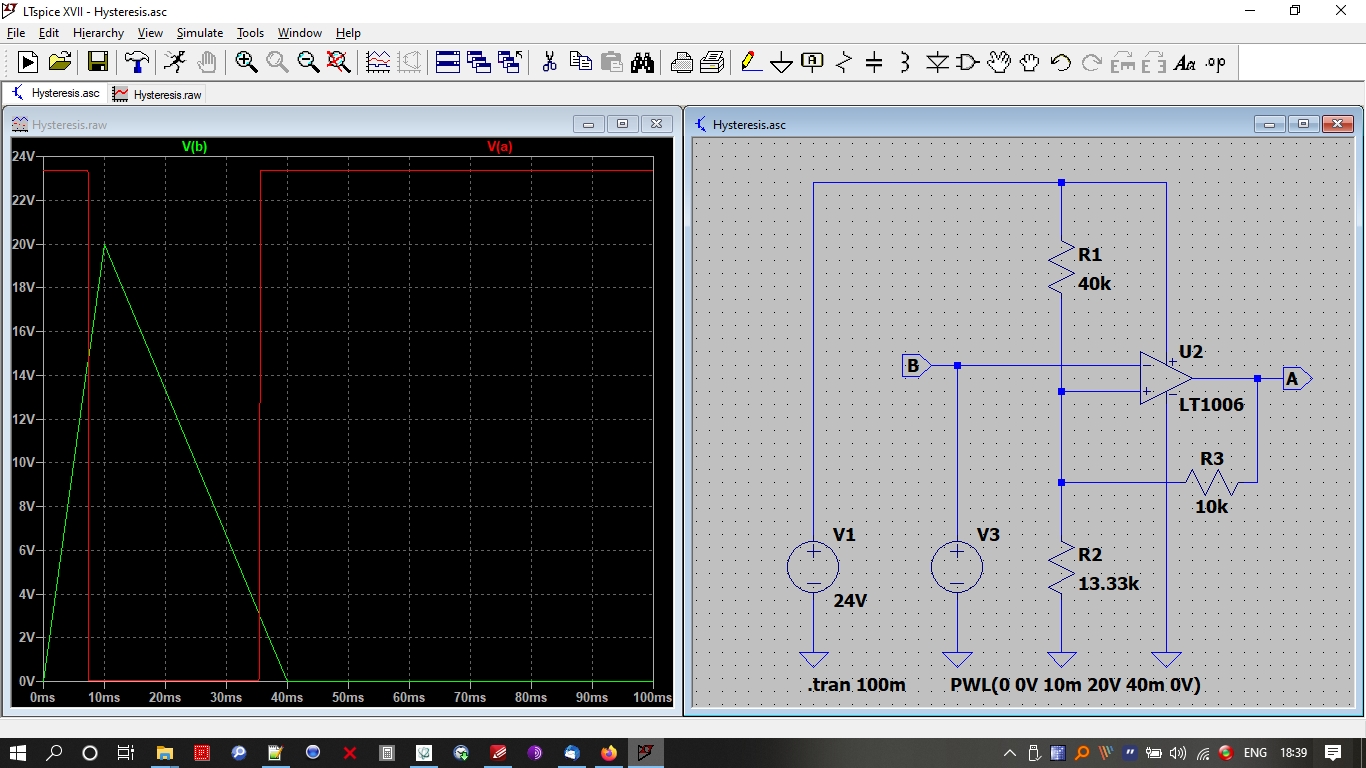The width and height of the screenshot is (1366, 768).
Task: Select the Text Aa tool
Action: 1185,62
